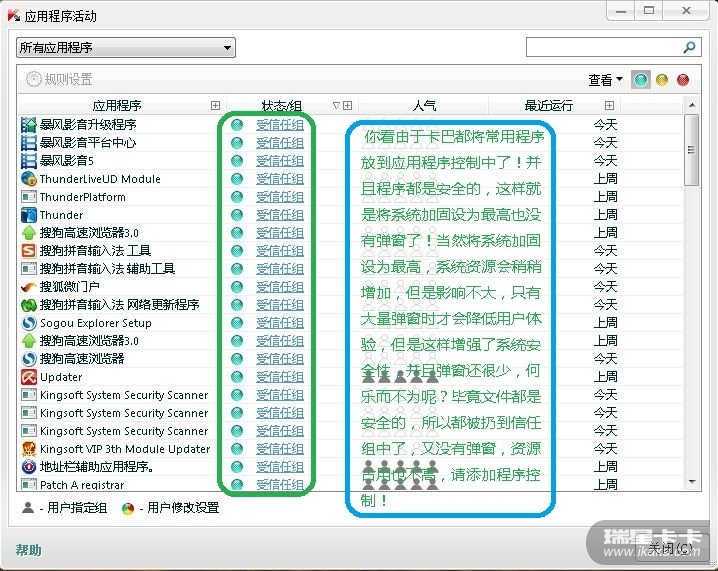The image size is (718, 571).
Task: Sort by the 最近运行 column header
Action: [549, 106]
